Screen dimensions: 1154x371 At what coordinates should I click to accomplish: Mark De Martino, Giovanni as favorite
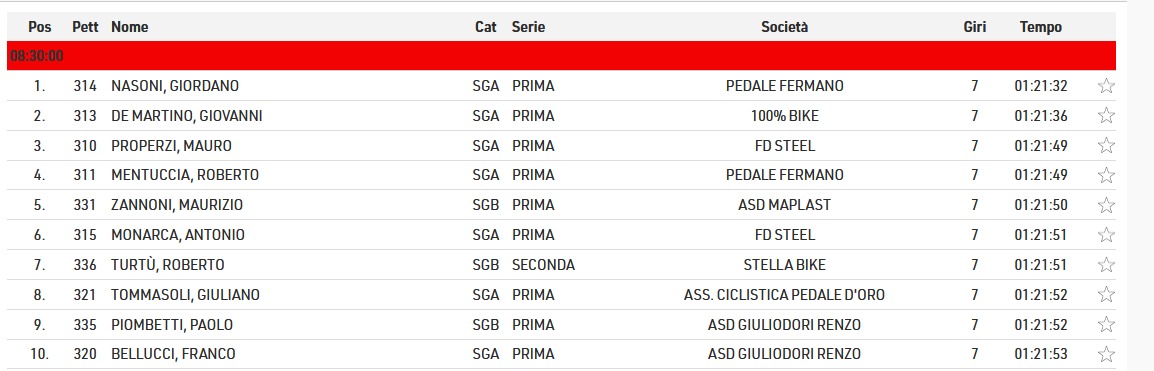tap(1105, 116)
